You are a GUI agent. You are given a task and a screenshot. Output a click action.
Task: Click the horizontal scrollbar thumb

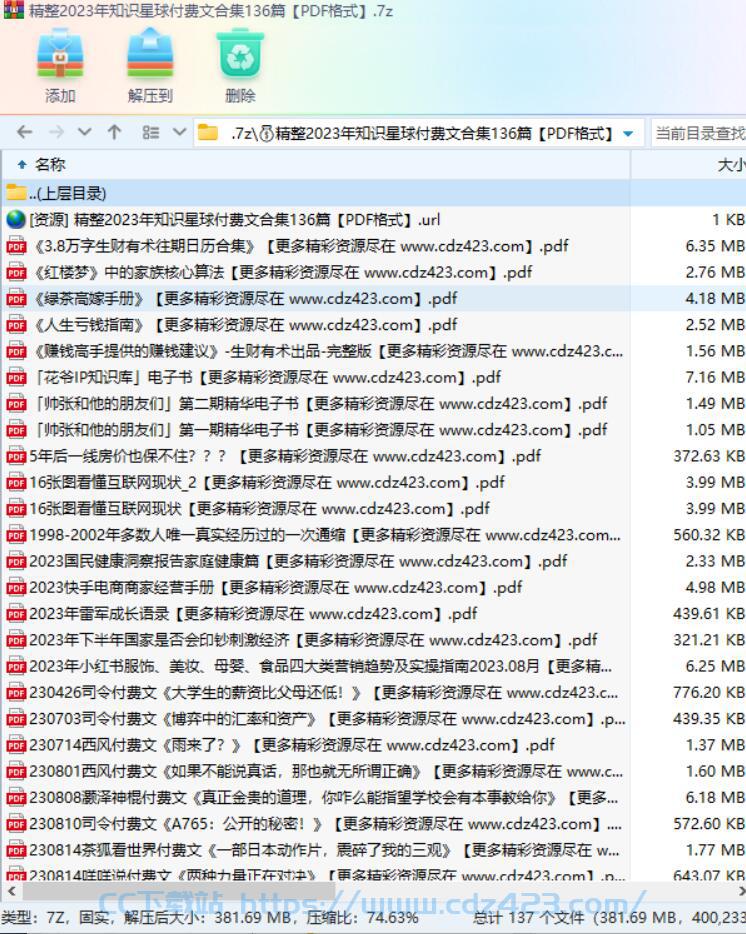click(178, 891)
